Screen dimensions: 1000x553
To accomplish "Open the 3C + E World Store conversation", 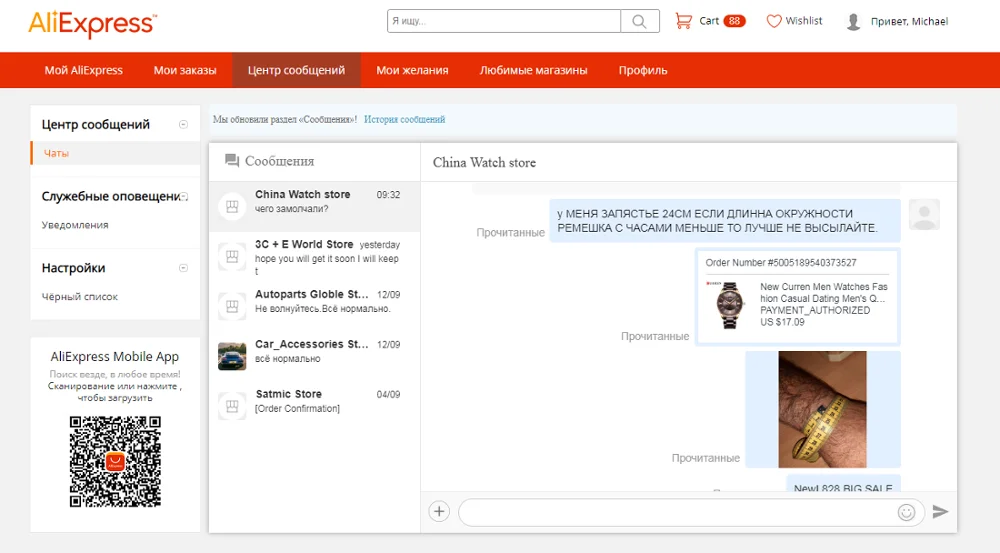I will (314, 256).
